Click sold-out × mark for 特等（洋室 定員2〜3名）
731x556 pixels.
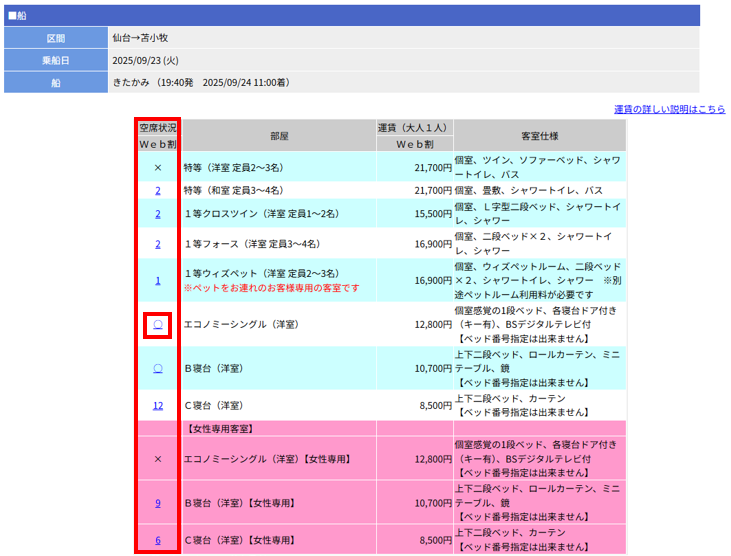point(158,168)
